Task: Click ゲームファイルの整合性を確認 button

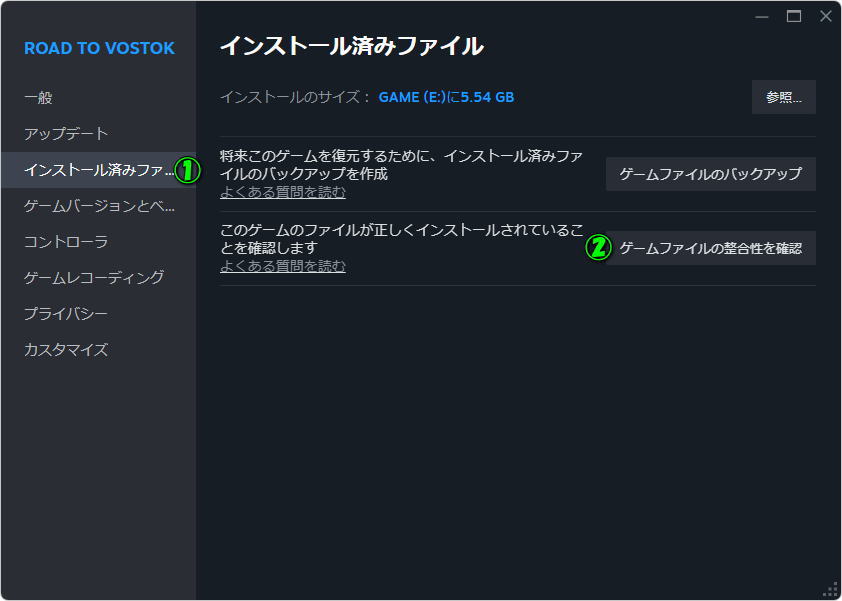Action: click(710, 248)
